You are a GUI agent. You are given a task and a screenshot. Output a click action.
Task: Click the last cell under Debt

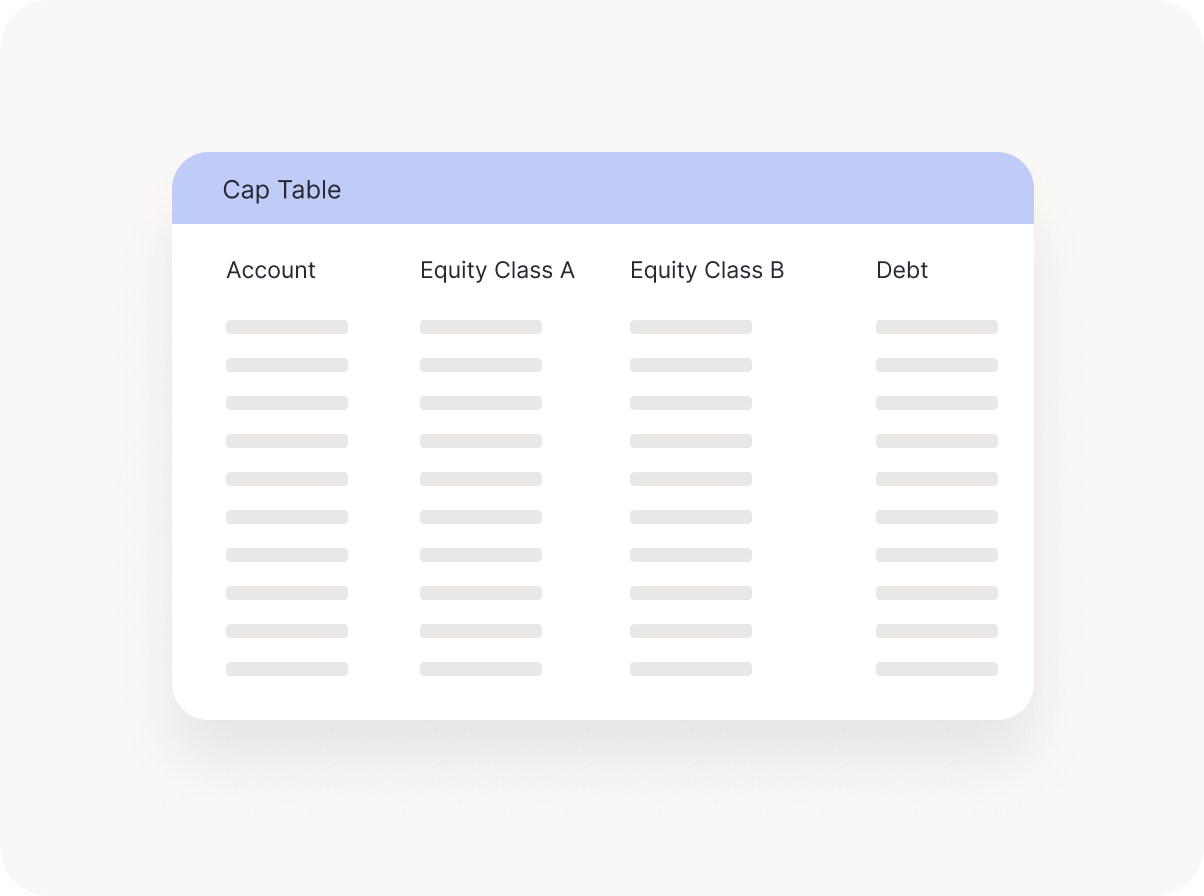click(x=937, y=669)
